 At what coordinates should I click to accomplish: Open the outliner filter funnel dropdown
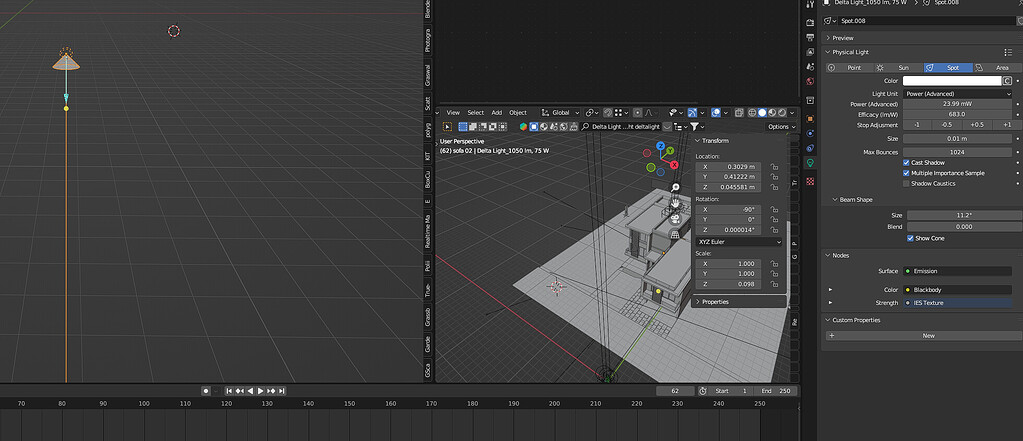coord(697,127)
